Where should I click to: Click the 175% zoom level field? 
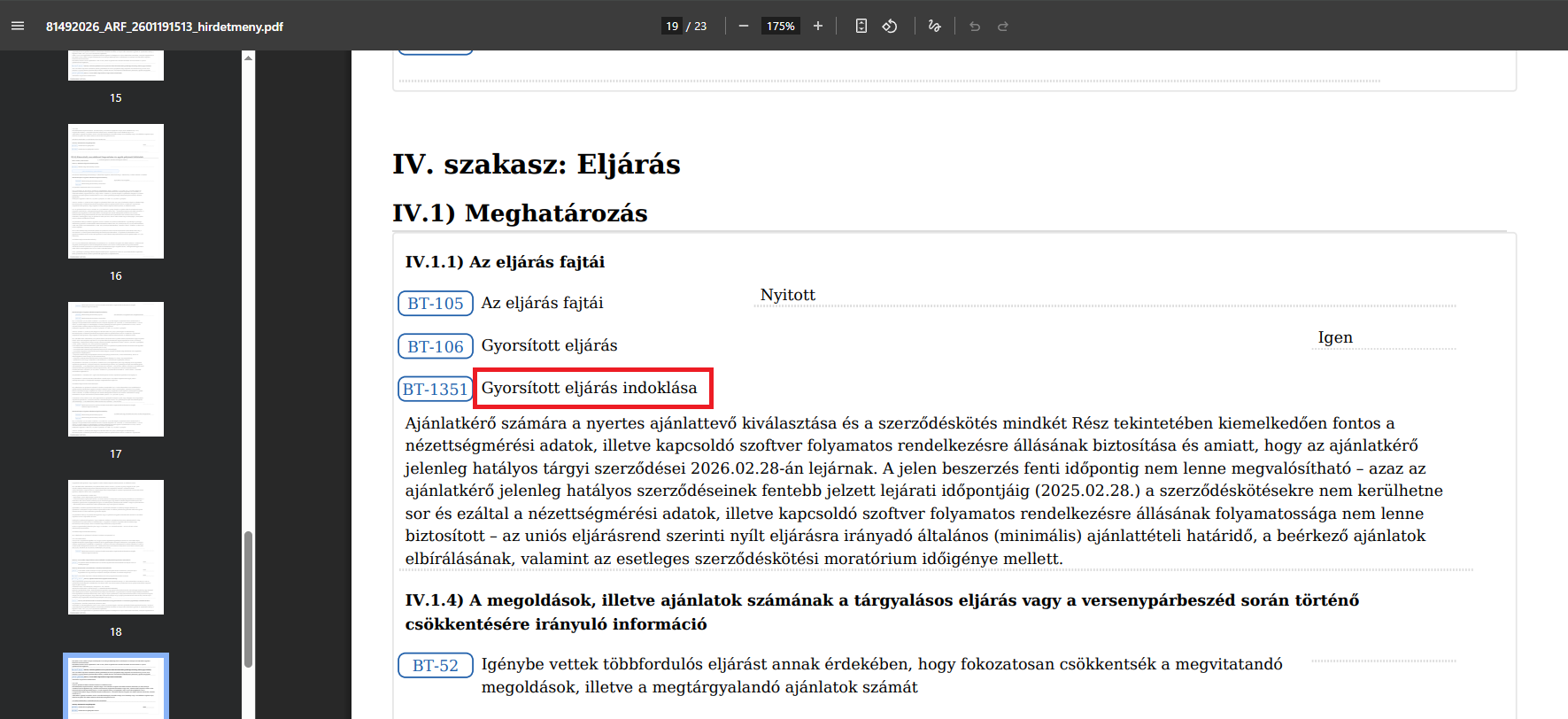[780, 27]
